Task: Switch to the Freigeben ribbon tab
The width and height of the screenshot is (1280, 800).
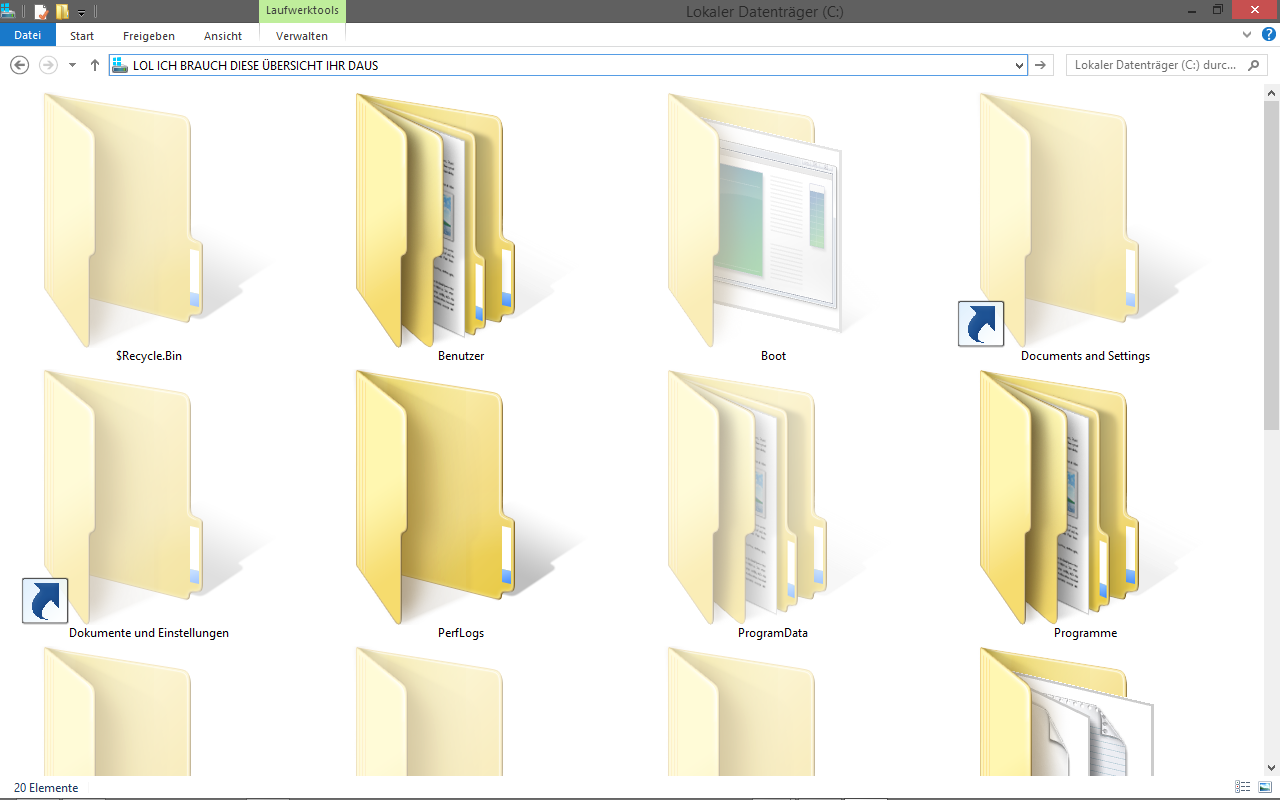Action: 149,36
